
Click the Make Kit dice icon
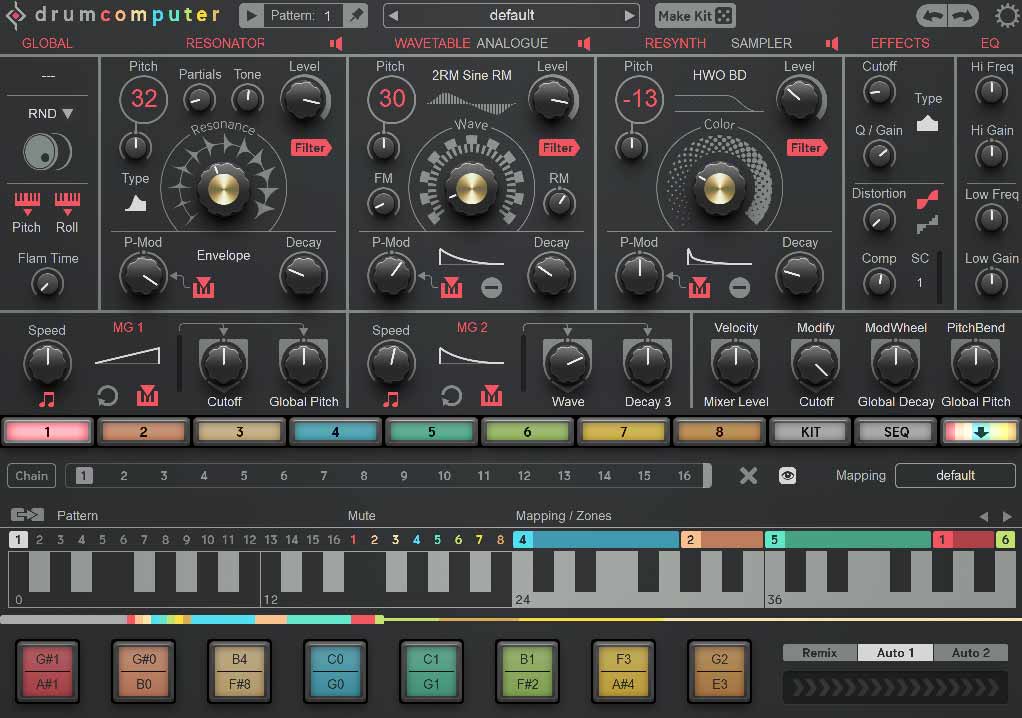(724, 15)
